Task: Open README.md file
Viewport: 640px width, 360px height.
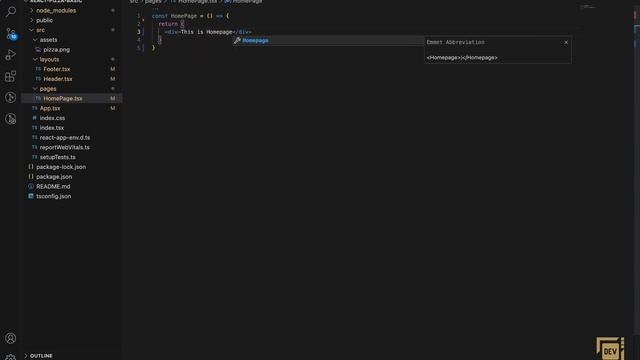Action: pyautogui.click(x=53, y=187)
